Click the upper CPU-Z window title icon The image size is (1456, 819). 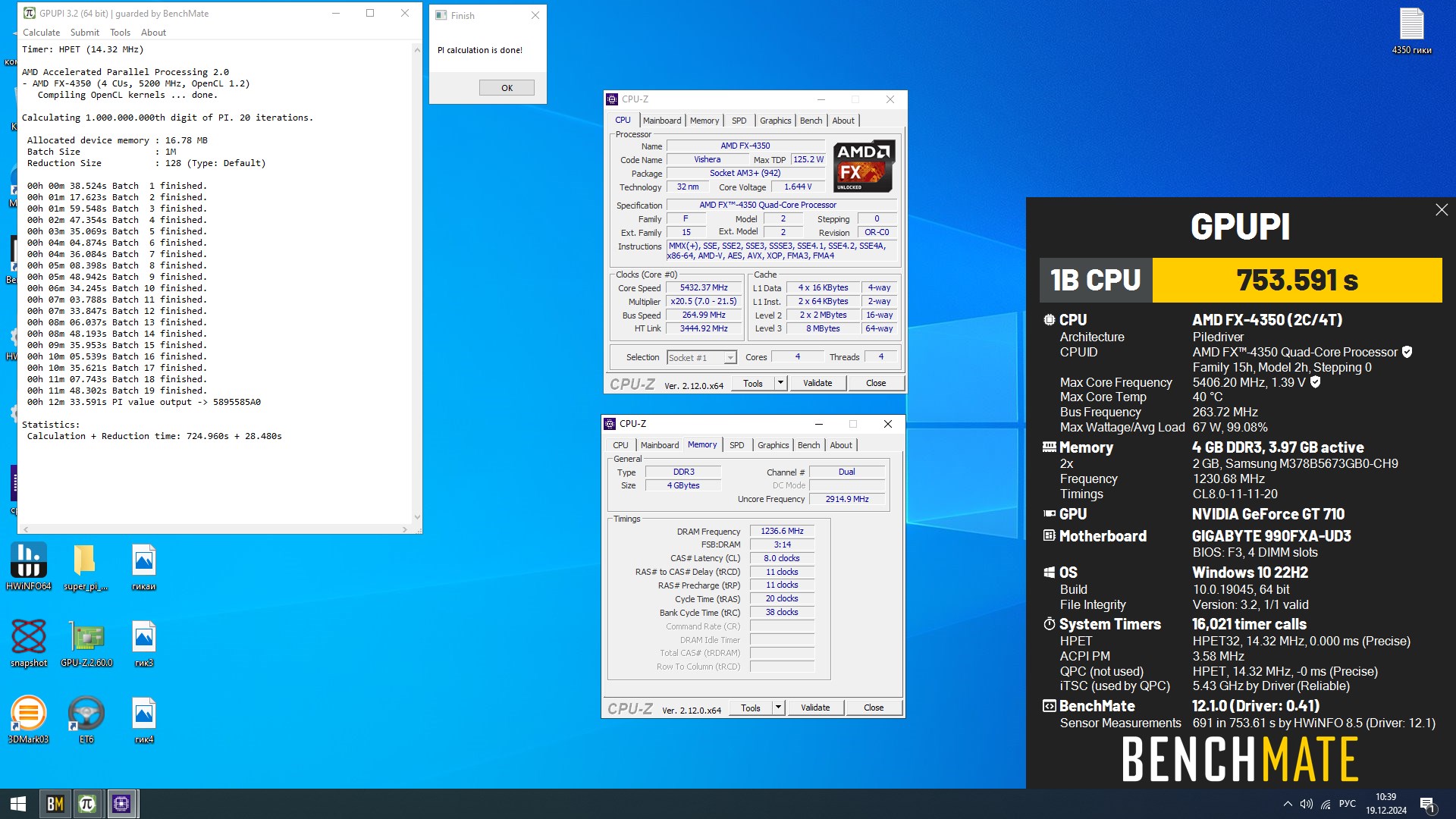pos(612,99)
